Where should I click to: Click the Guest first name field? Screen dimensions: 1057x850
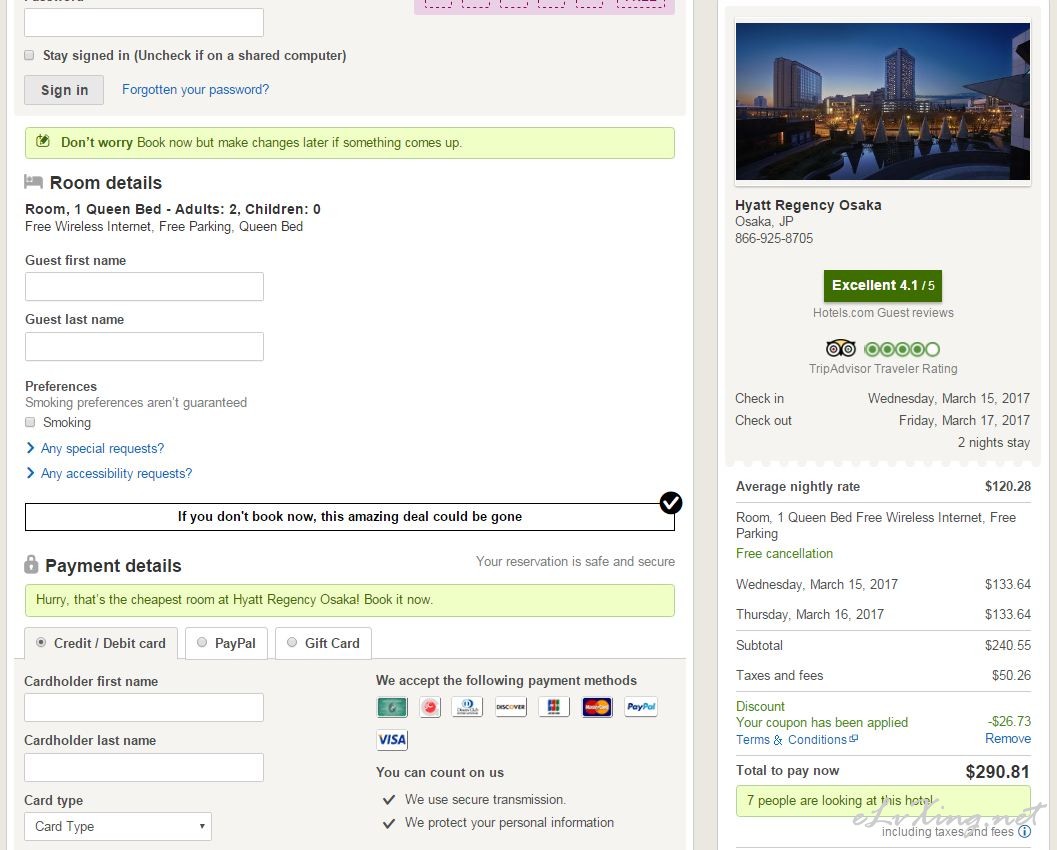[x=144, y=286]
